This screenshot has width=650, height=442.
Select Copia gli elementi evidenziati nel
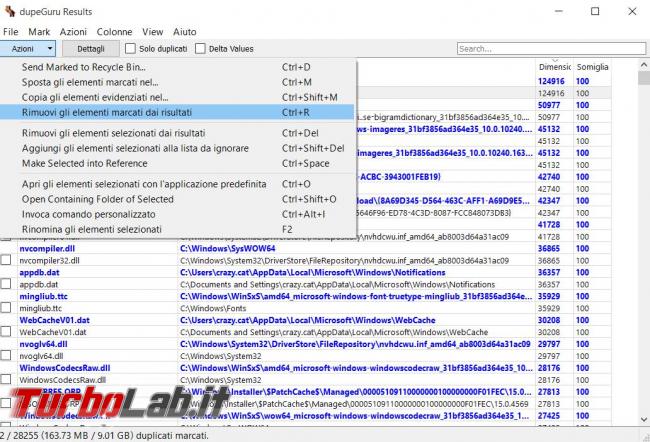tap(177, 97)
